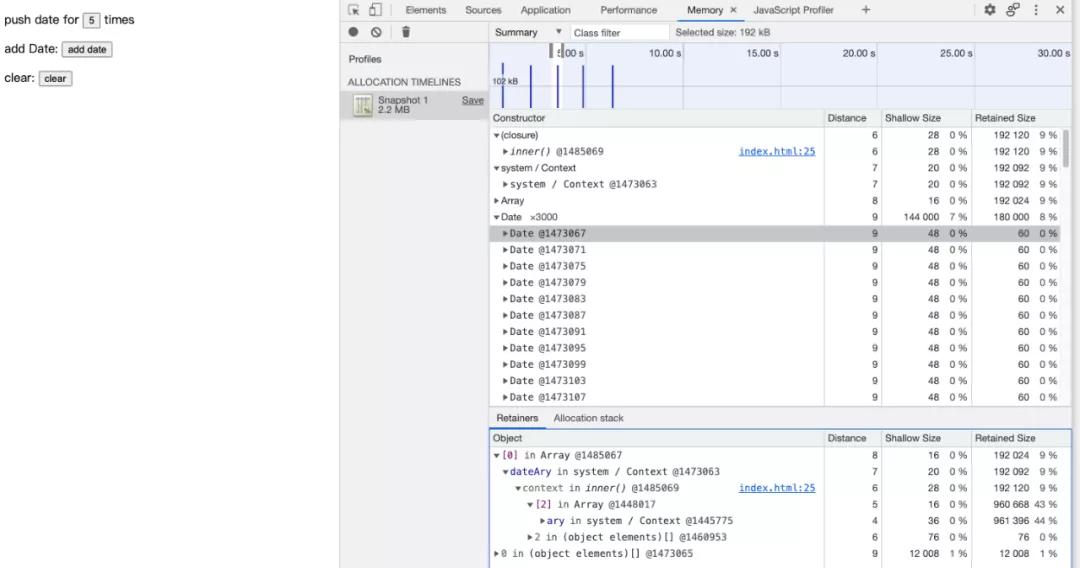Clear all profiles icon
This screenshot has height=568, width=1080.
pos(376,32)
